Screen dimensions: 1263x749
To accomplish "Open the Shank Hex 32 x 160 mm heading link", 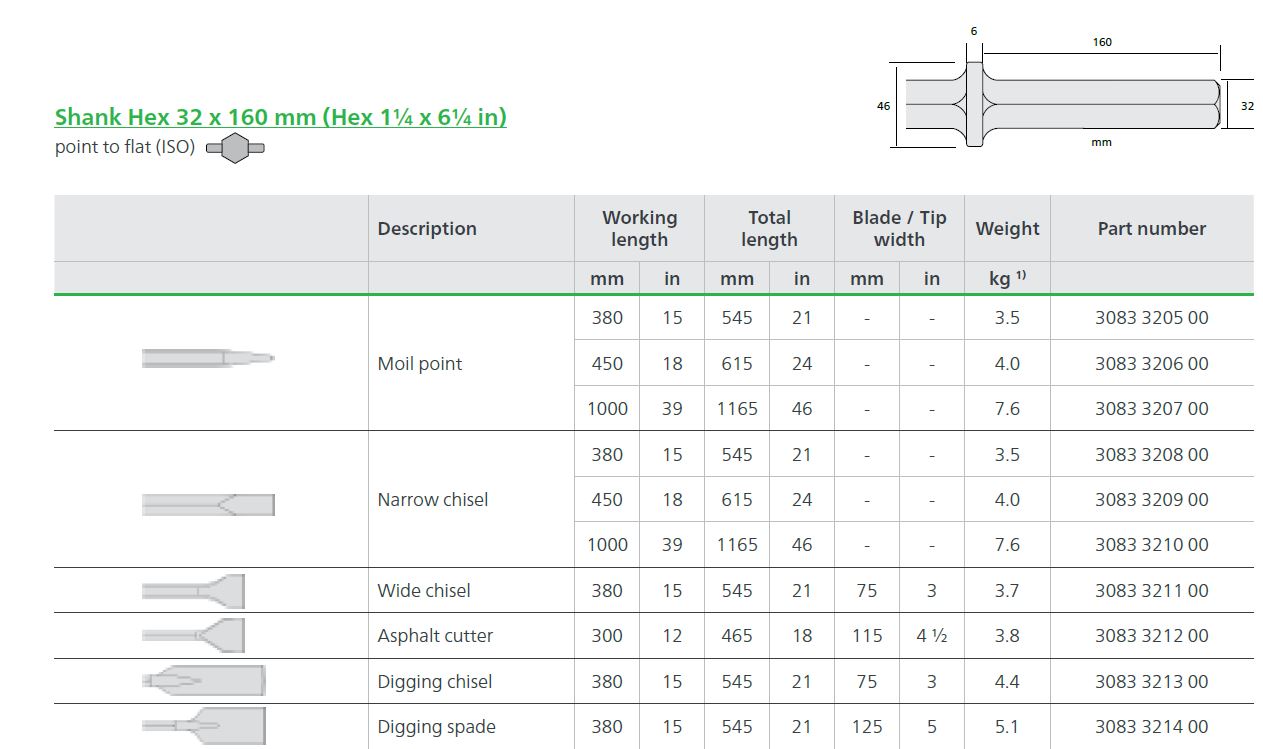I will [x=281, y=117].
